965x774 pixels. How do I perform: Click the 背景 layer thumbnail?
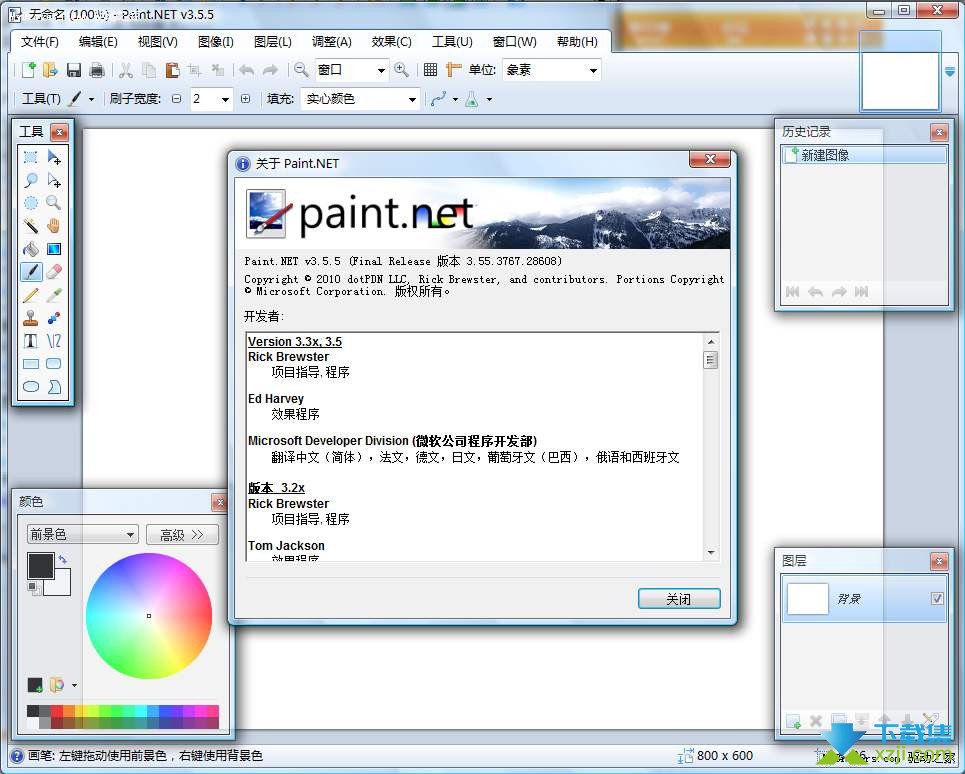point(808,599)
